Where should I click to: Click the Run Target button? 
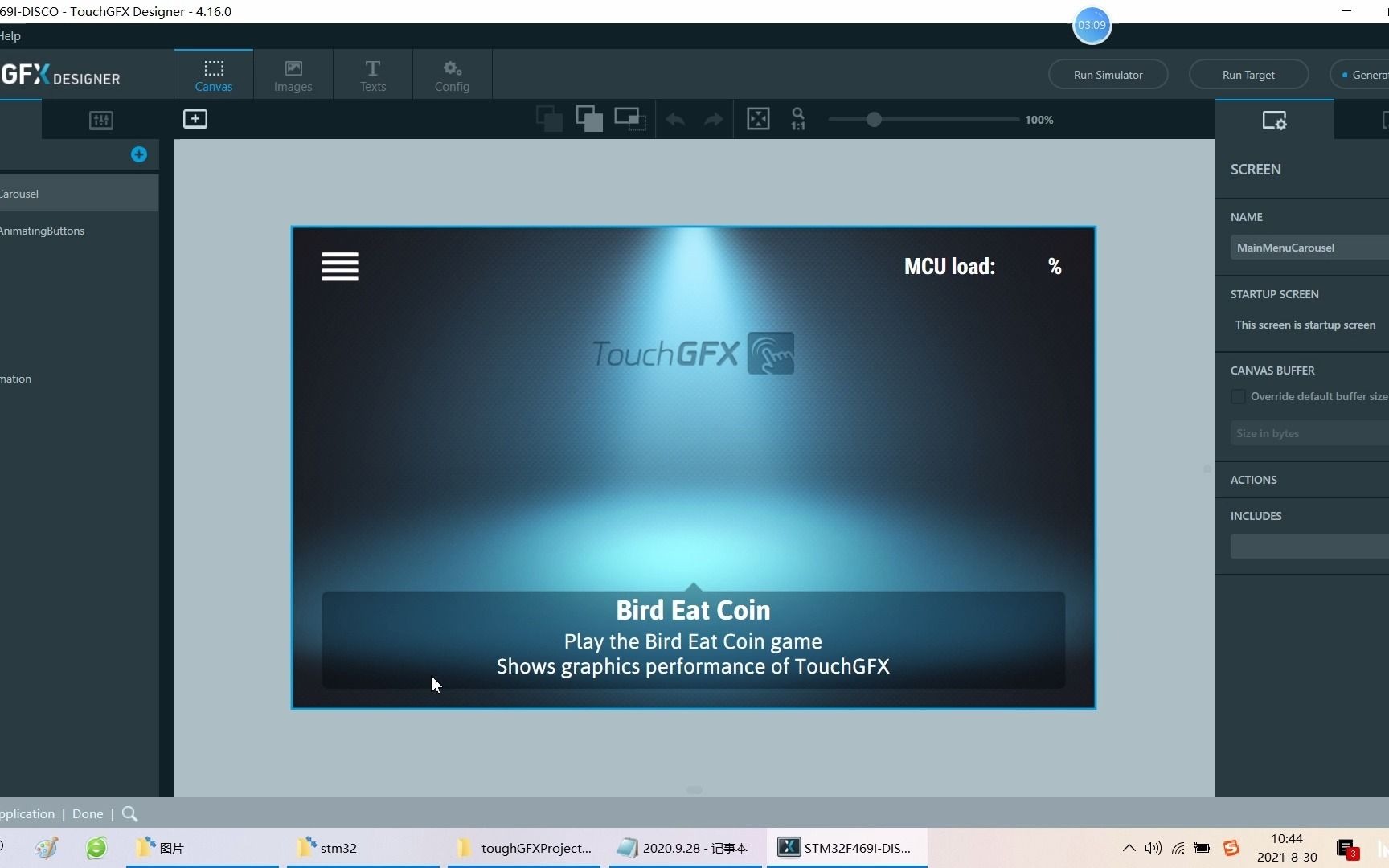[1248, 75]
